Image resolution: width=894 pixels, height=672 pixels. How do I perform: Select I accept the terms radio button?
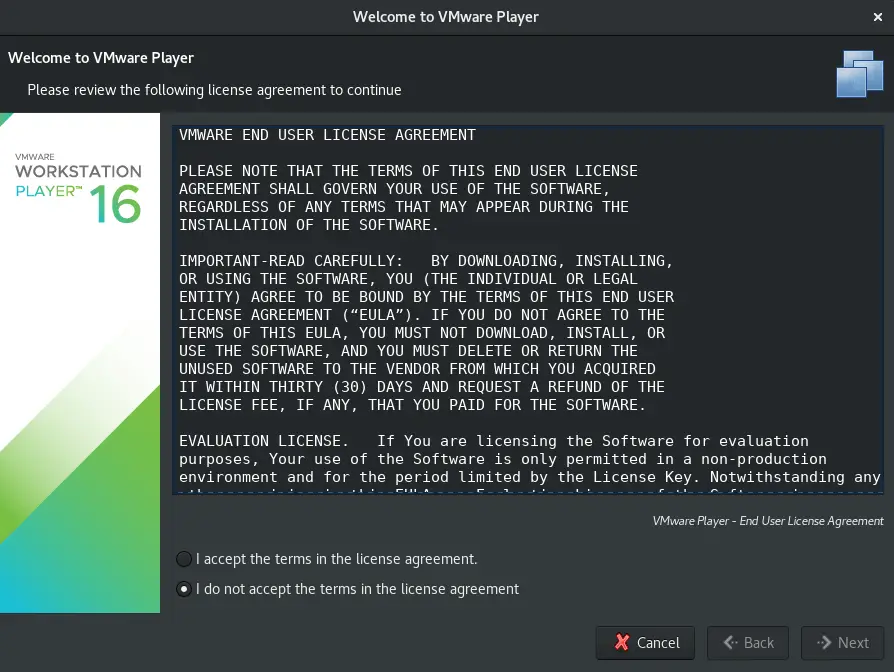(184, 559)
